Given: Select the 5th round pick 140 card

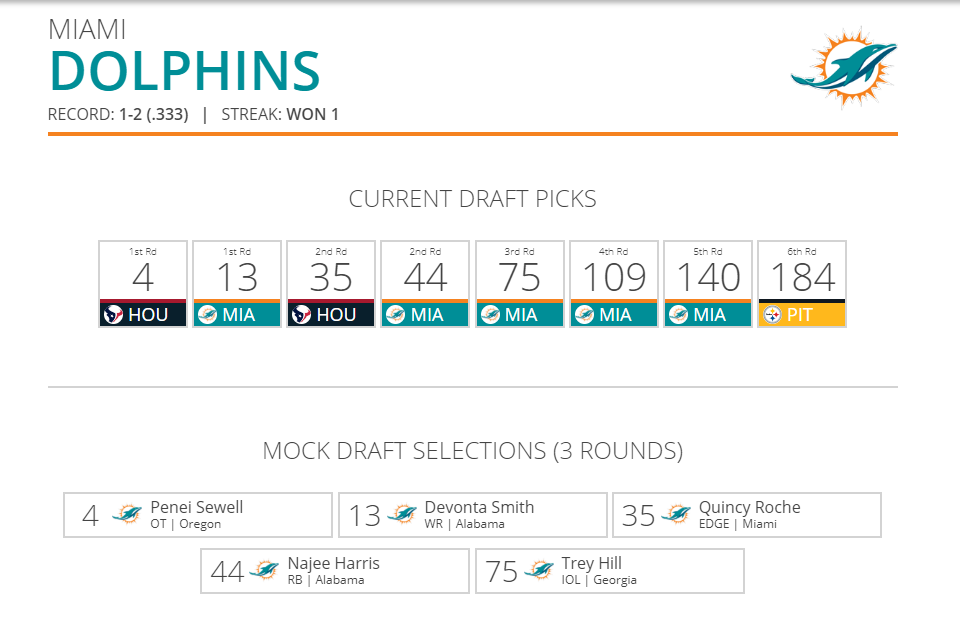Looking at the screenshot, I should tap(708, 284).
